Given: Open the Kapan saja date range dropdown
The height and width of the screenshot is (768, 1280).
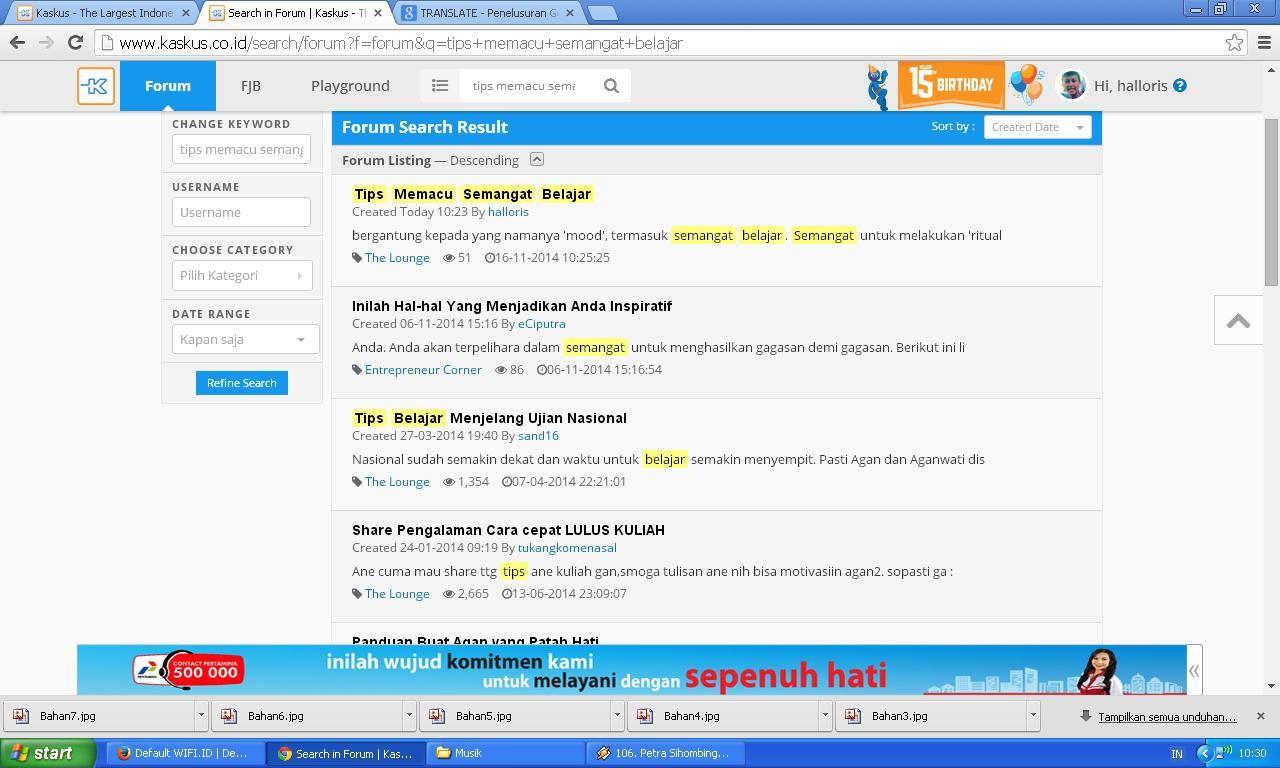Looking at the screenshot, I should [245, 339].
